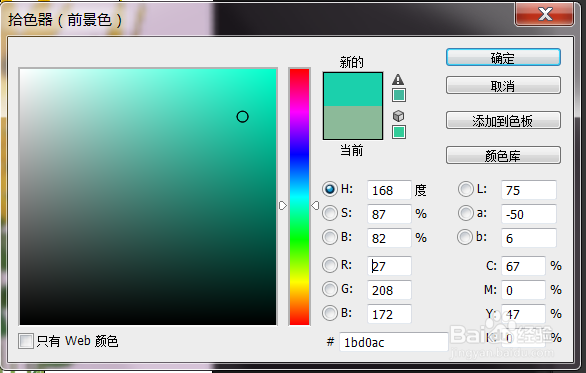Click the C cyan field showing 67
Viewport: 586px width, 373px height.
coord(523,266)
